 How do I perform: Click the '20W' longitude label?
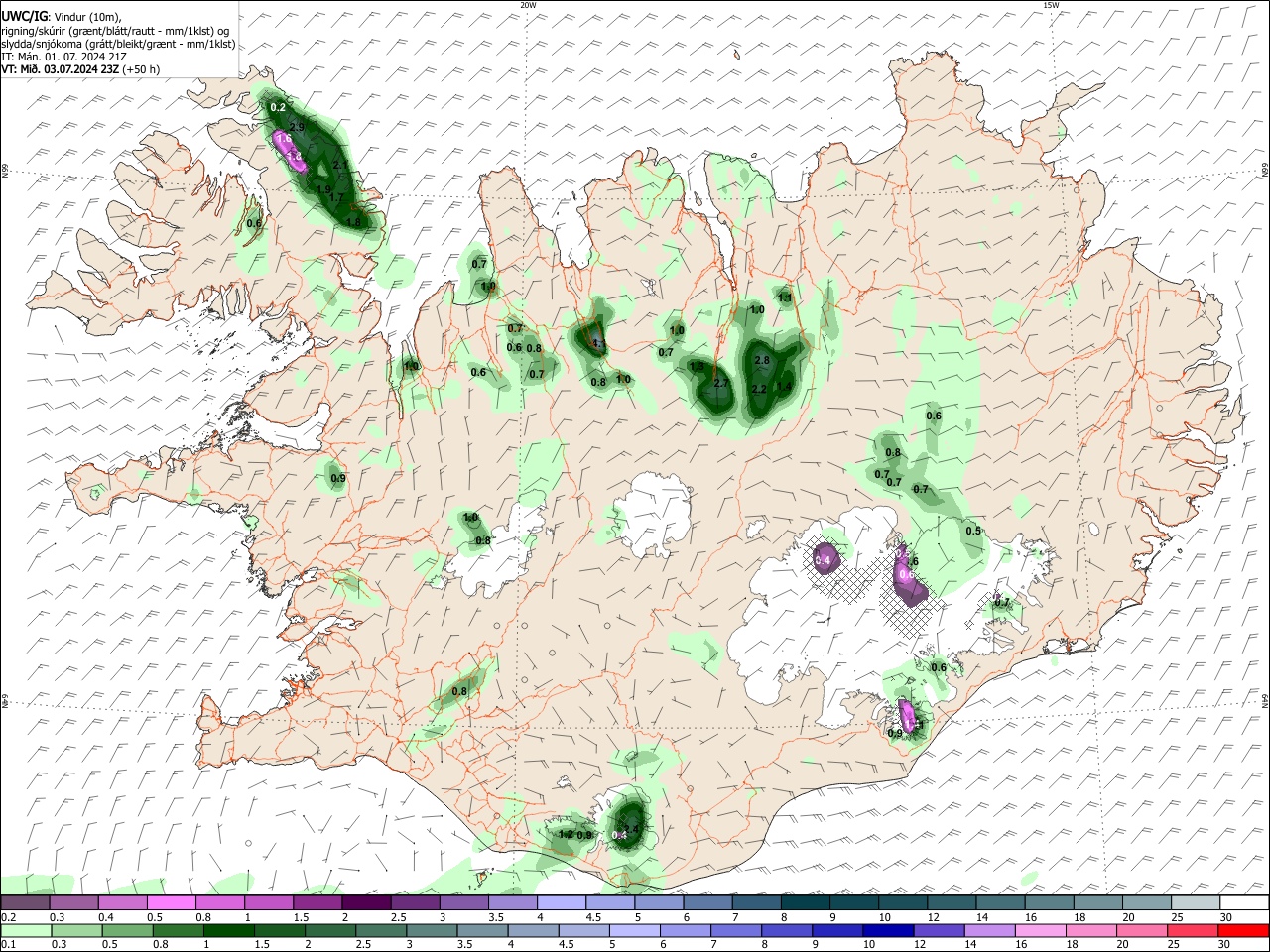pyautogui.click(x=528, y=5)
